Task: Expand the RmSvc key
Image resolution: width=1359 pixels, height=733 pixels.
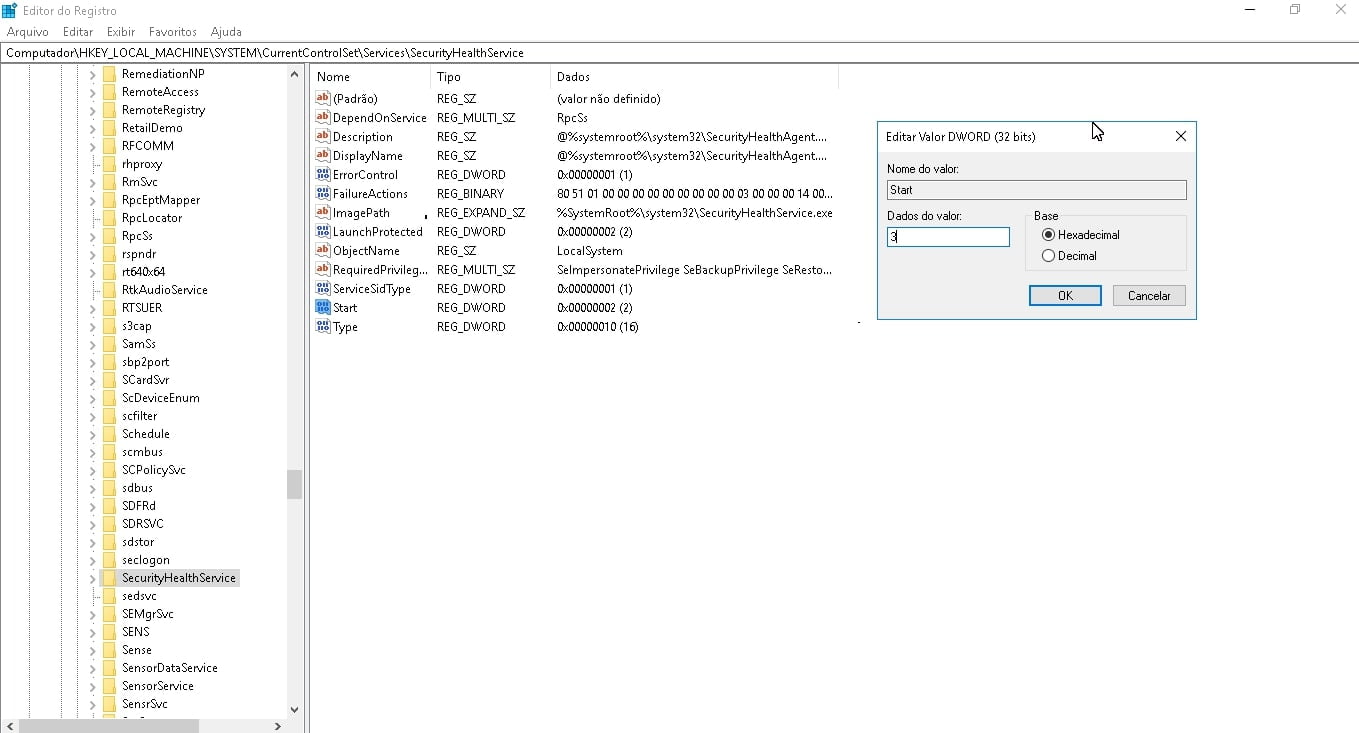Action: (92, 182)
